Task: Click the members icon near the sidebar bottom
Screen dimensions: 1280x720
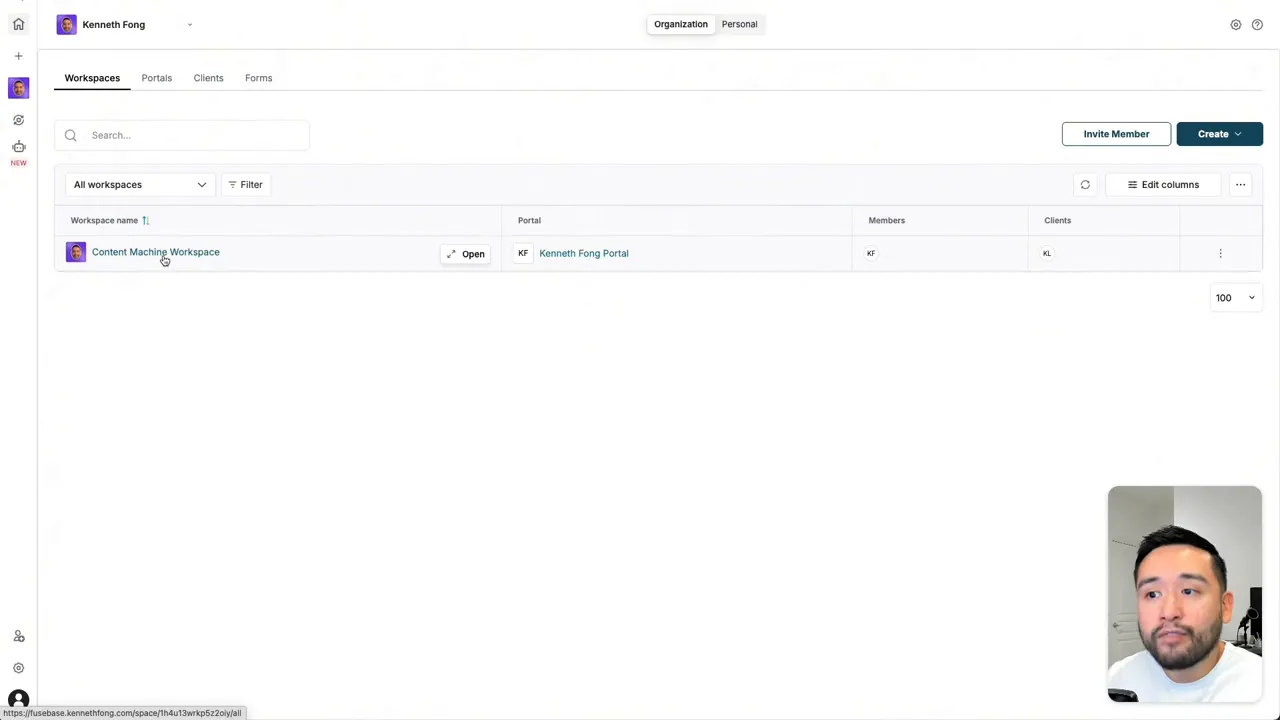Action: (x=18, y=636)
